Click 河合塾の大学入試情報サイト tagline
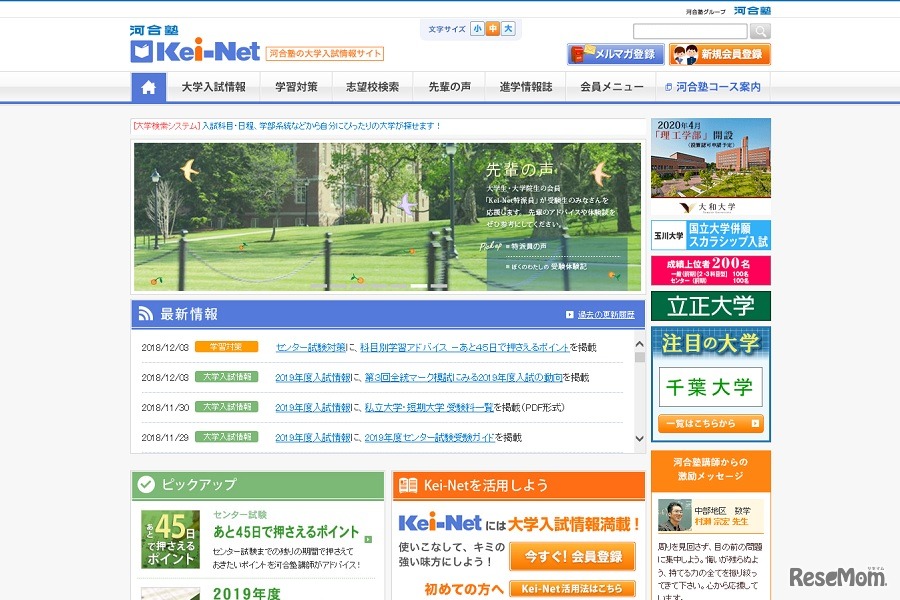The width and height of the screenshot is (900, 600). (325, 53)
